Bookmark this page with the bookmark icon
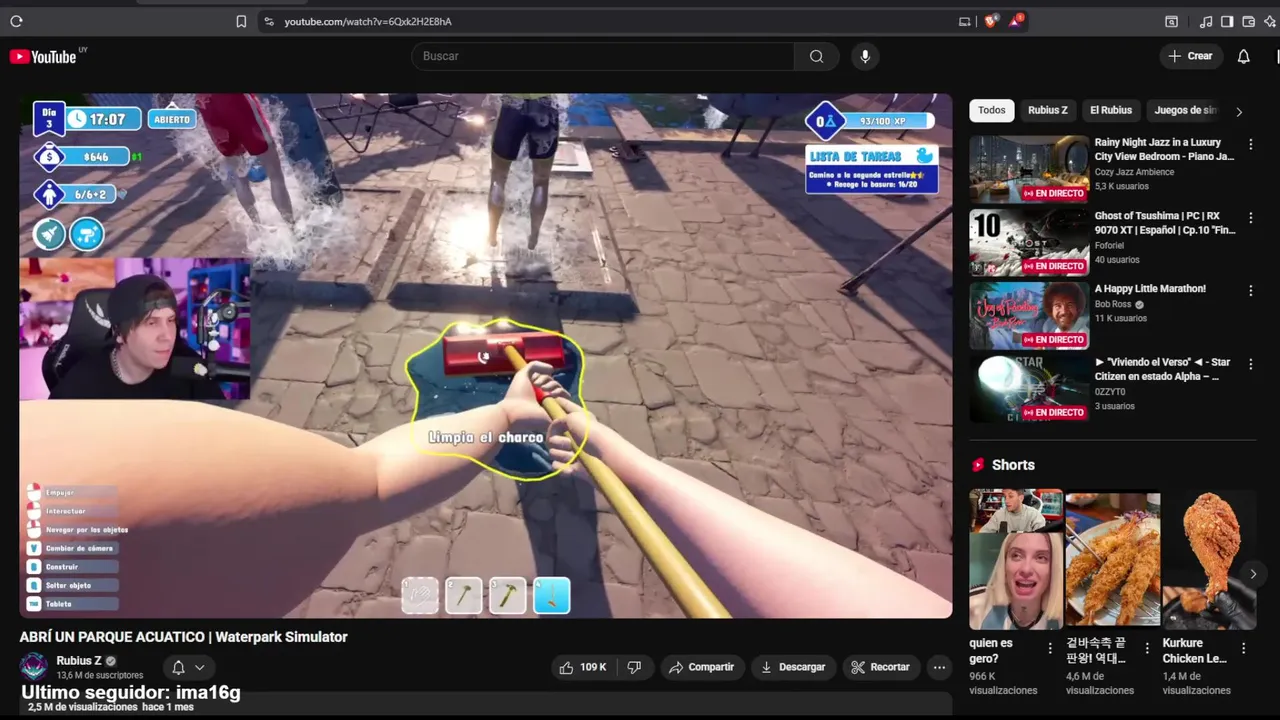 [x=241, y=21]
